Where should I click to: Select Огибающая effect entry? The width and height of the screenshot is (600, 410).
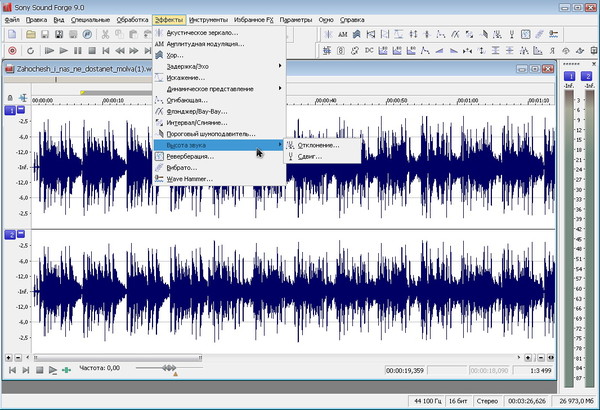click(219, 100)
